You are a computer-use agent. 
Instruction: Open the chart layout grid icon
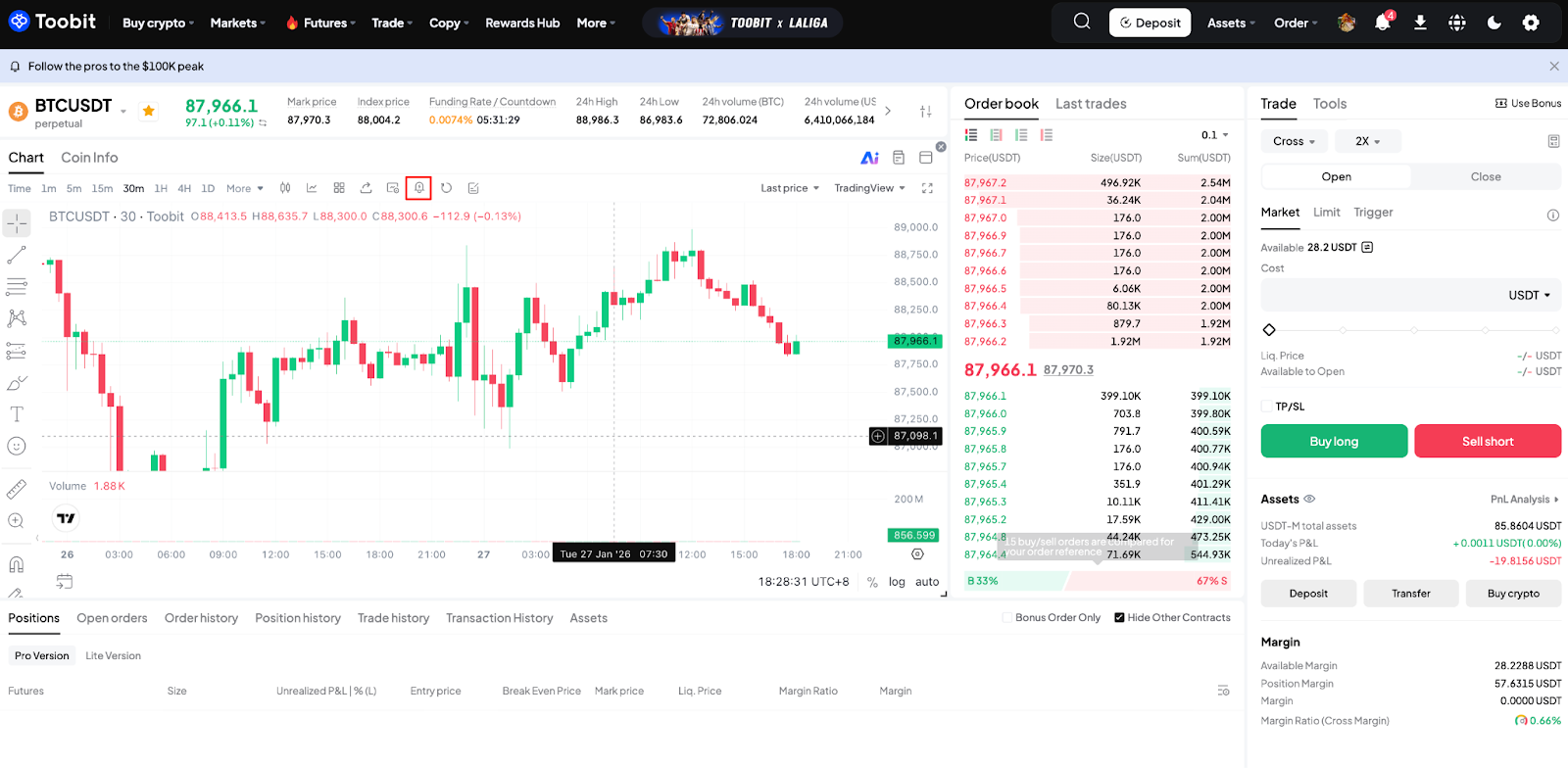pyautogui.click(x=339, y=188)
